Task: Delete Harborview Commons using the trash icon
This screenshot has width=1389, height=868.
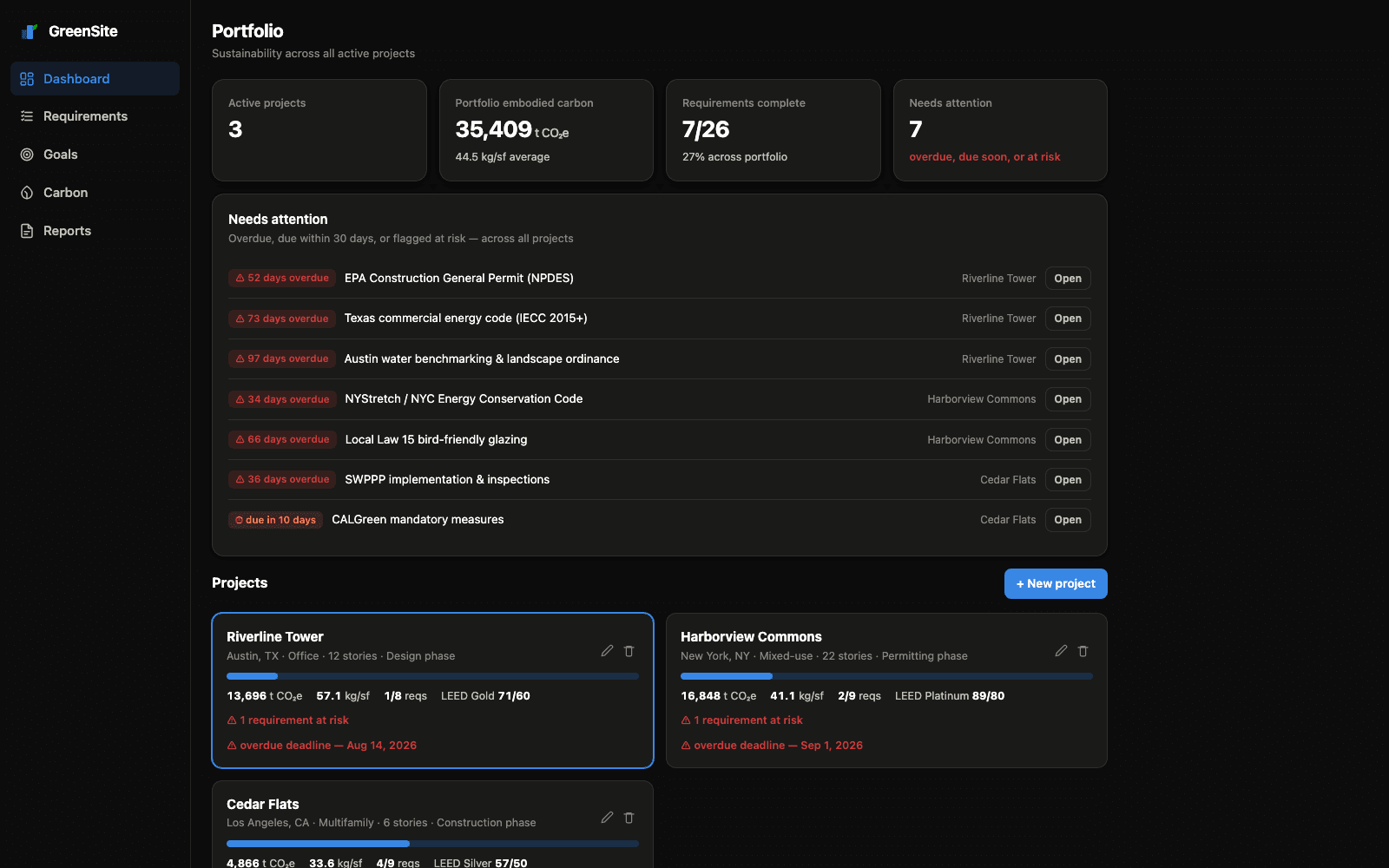Action: [x=1083, y=651]
